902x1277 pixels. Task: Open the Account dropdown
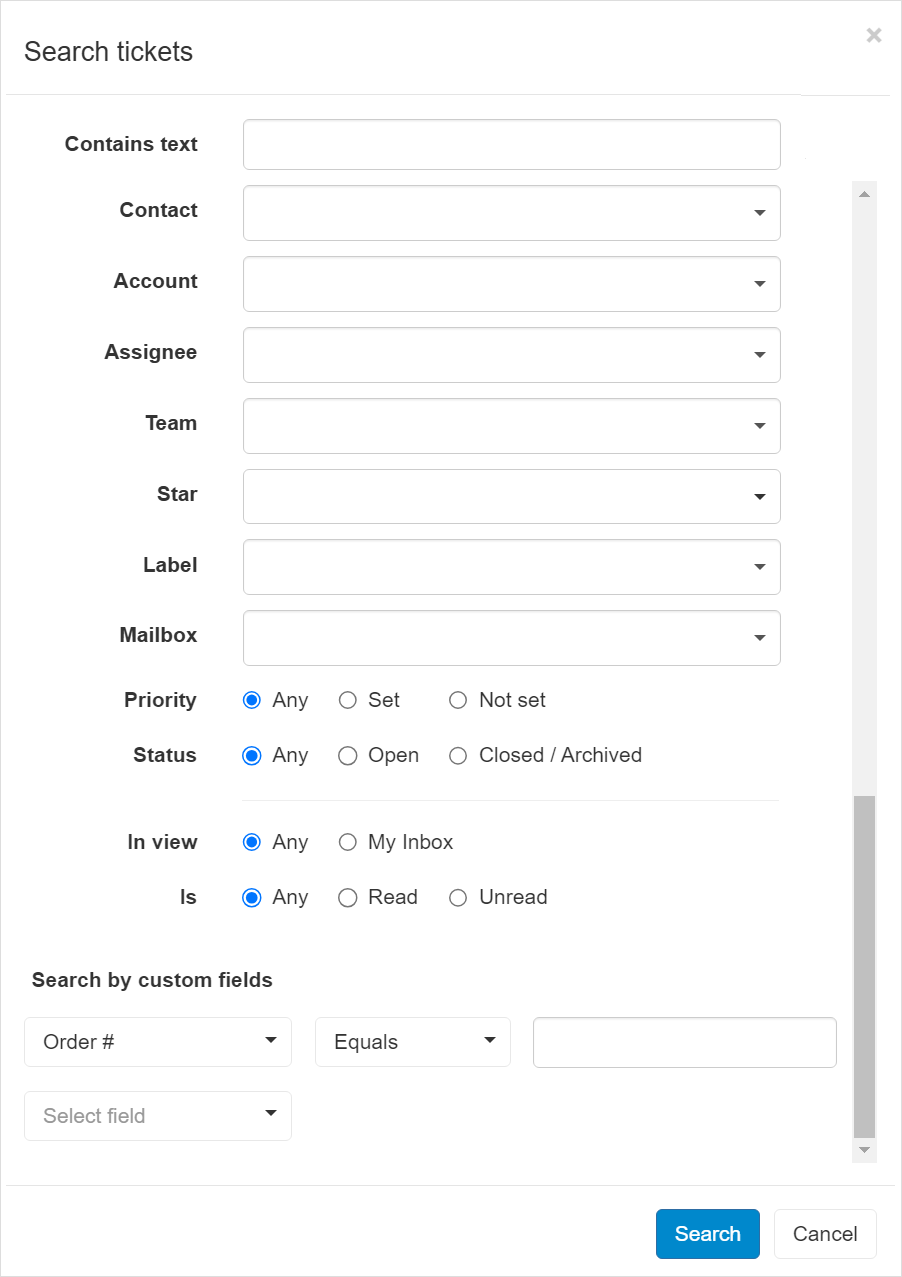[x=511, y=284]
